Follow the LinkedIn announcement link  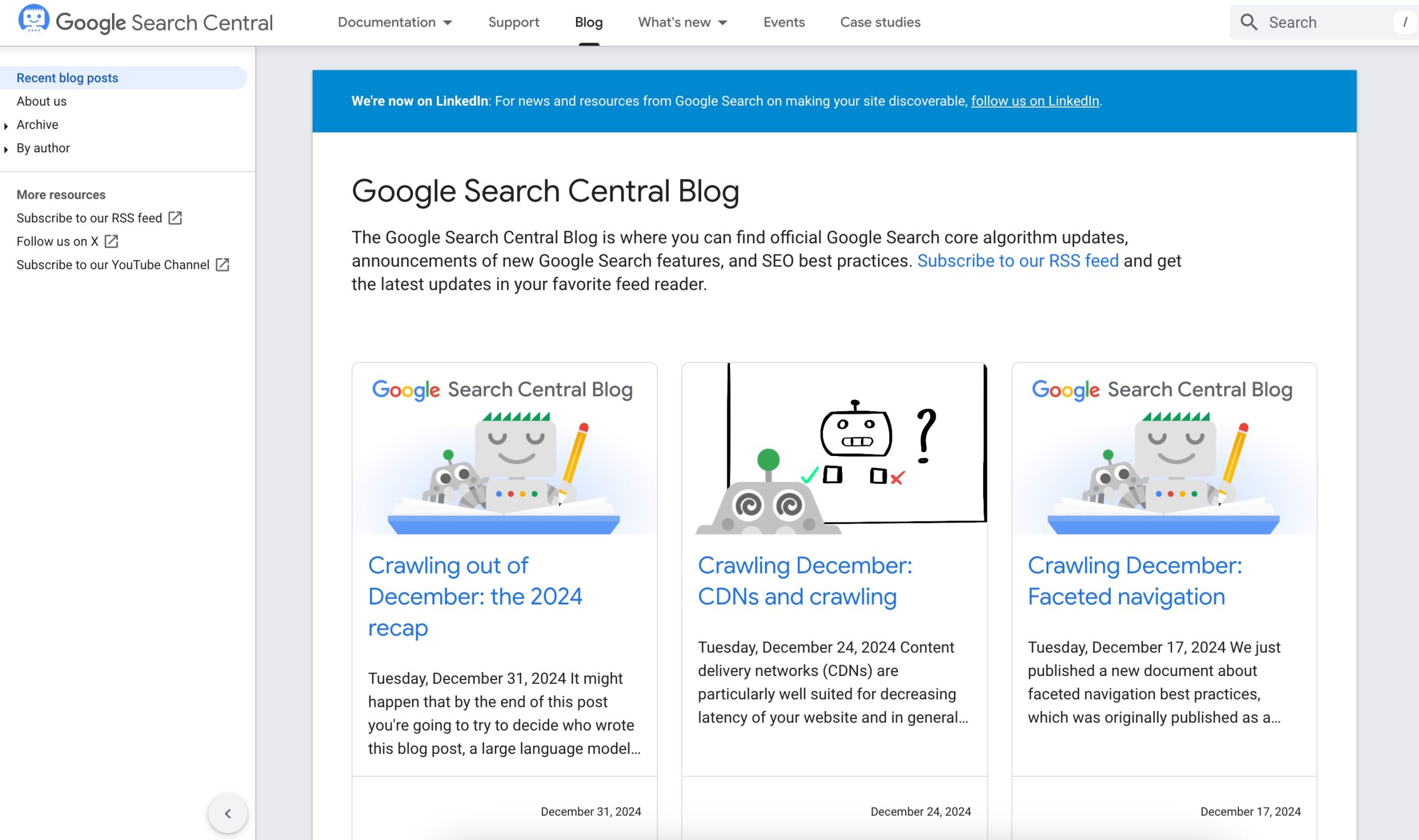1036,100
